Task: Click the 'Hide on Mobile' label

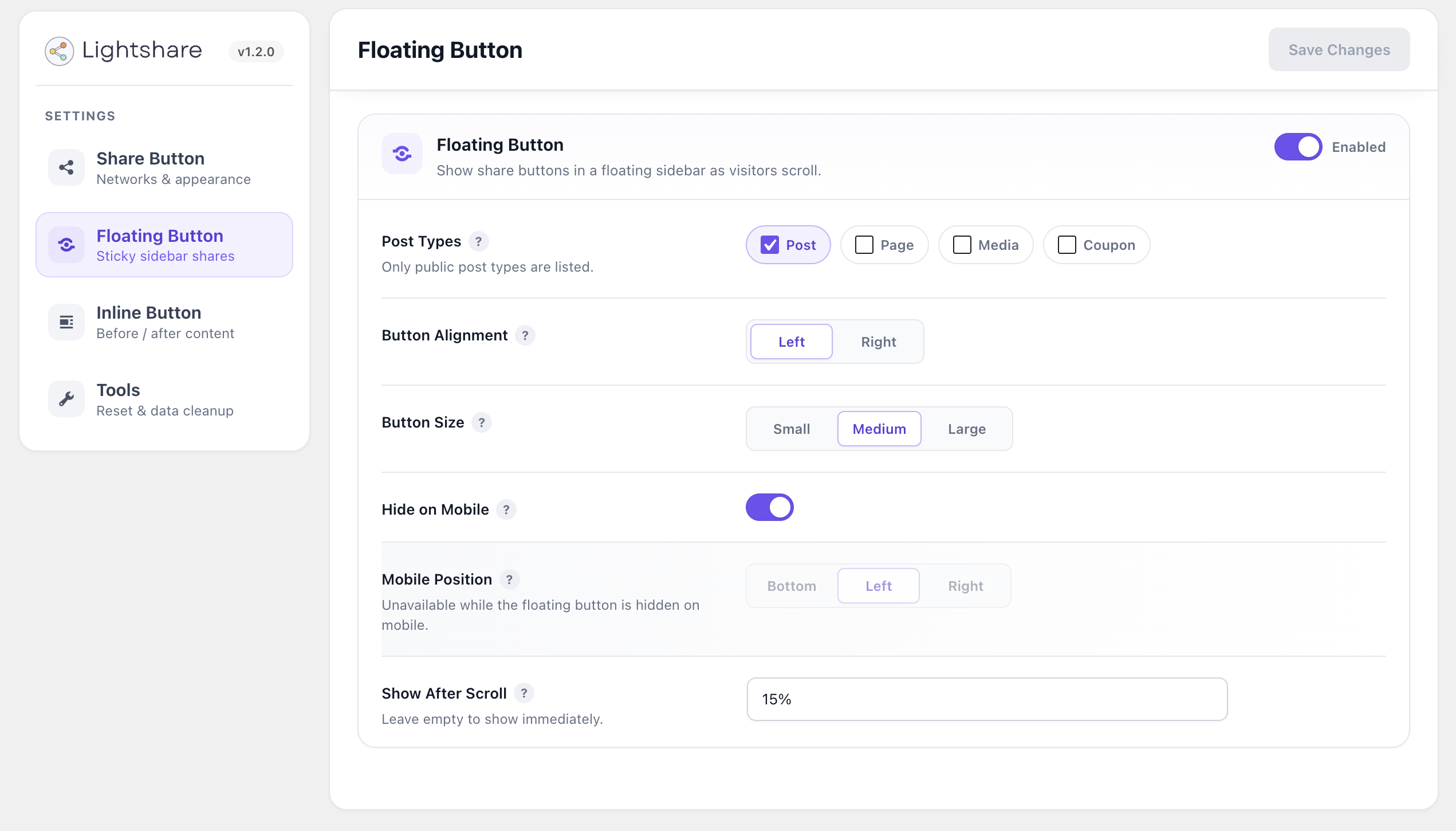Action: click(x=435, y=509)
